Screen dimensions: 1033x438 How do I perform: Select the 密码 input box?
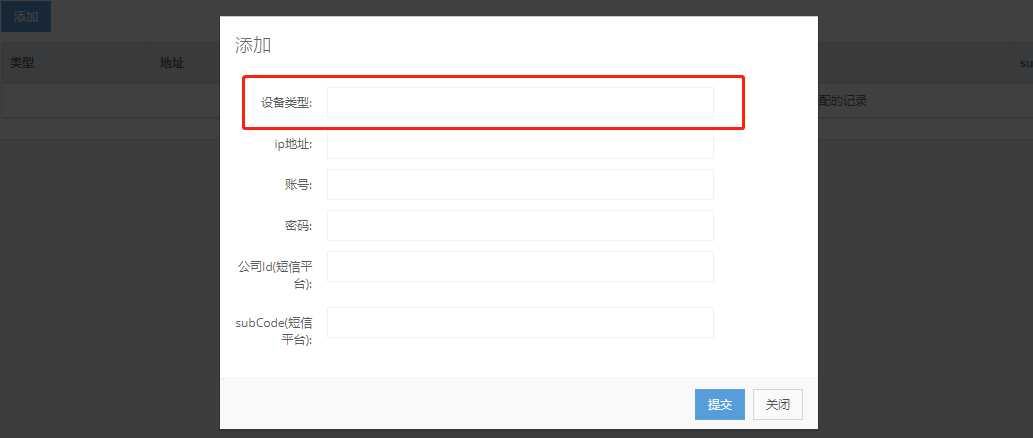[x=520, y=226]
